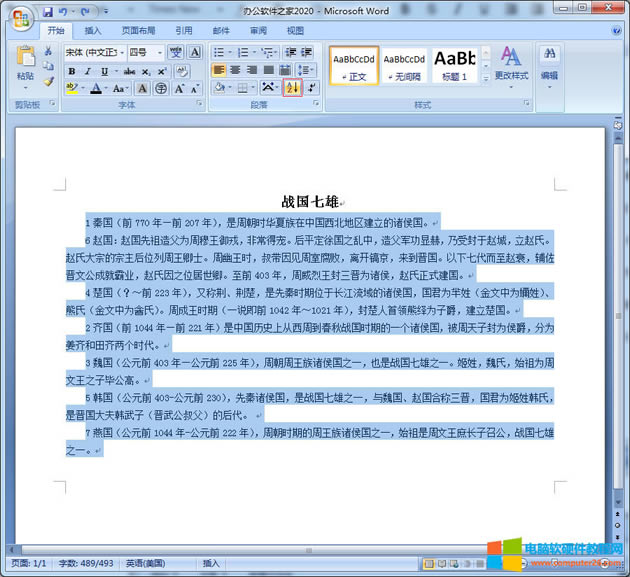Image resolution: width=630 pixels, height=577 pixels.
Task: Set Align Text Left
Action: click(x=219, y=70)
